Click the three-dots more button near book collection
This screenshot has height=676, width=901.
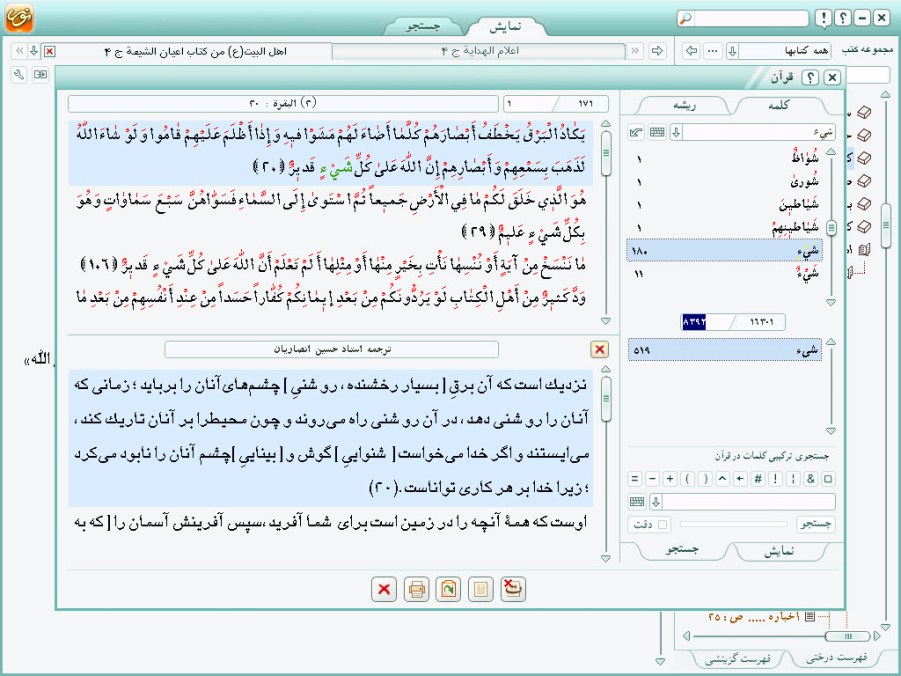tap(713, 51)
